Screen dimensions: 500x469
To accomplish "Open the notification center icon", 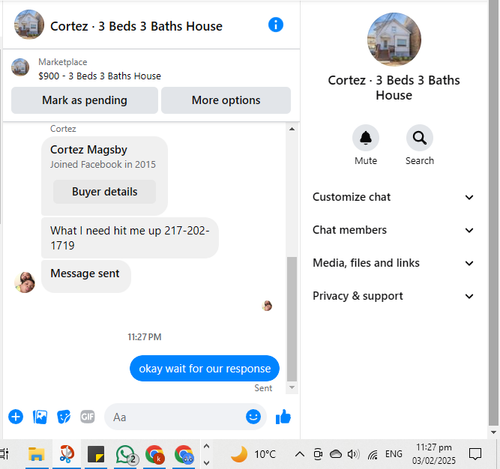I will [475, 454].
